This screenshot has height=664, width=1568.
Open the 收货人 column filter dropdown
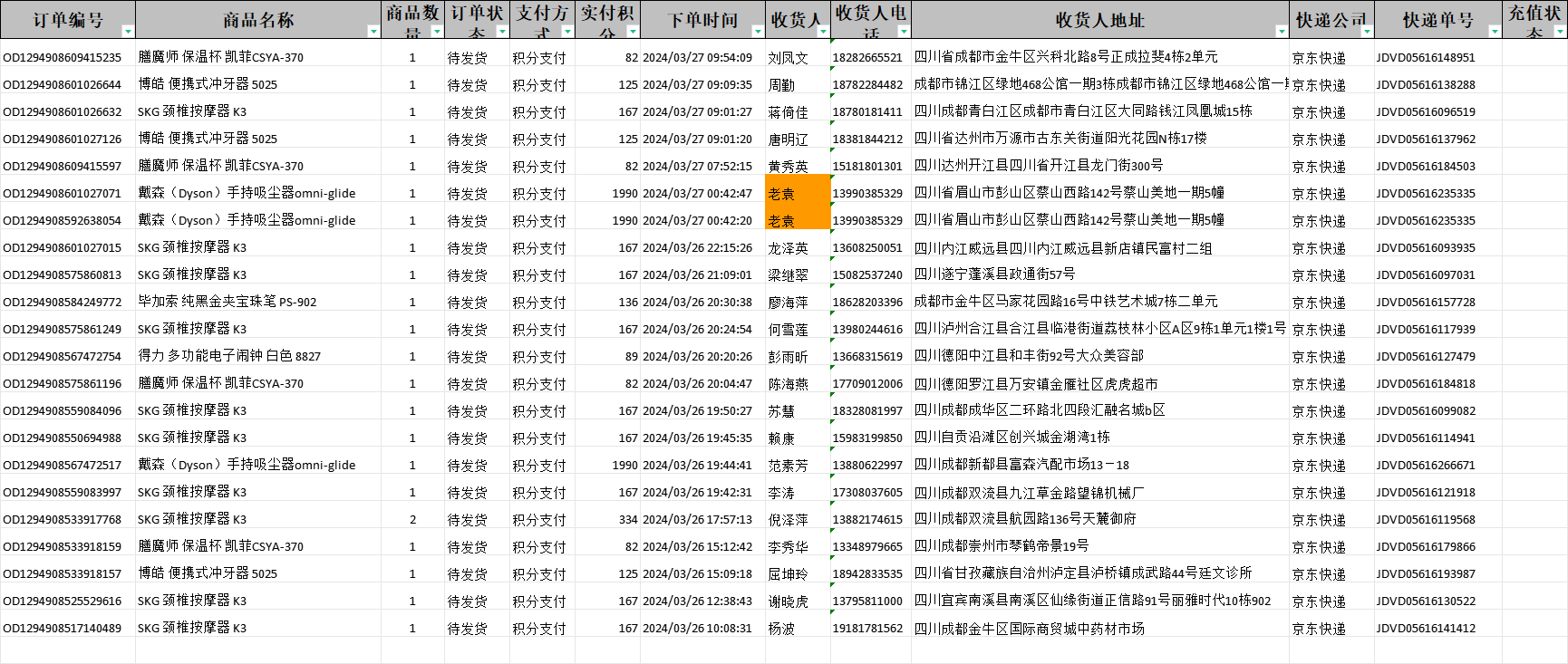pyautogui.click(x=823, y=32)
